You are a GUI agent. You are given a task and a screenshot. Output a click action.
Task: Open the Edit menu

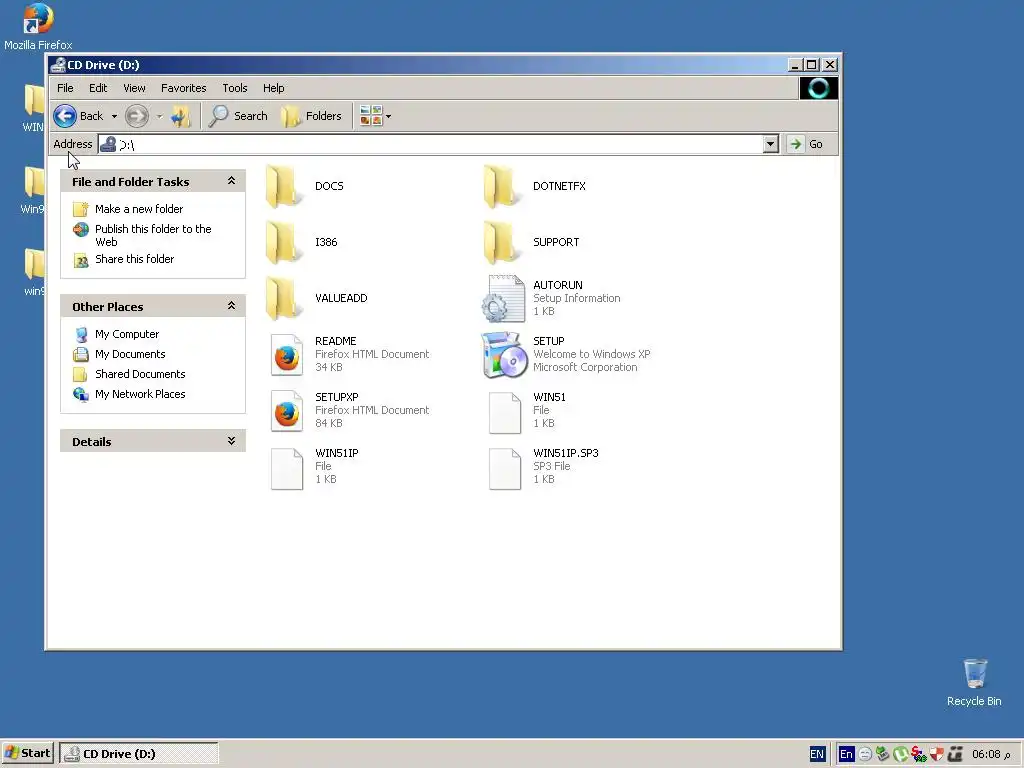point(98,88)
